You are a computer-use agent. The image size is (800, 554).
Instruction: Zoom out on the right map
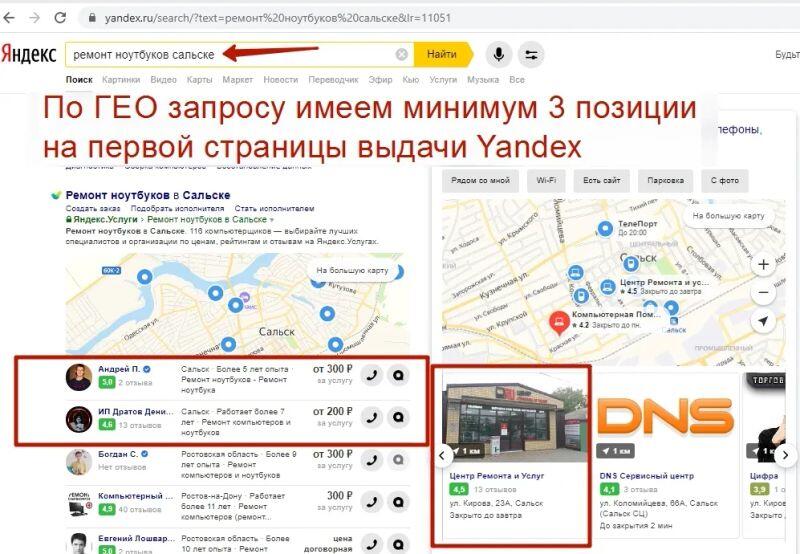pos(763,293)
